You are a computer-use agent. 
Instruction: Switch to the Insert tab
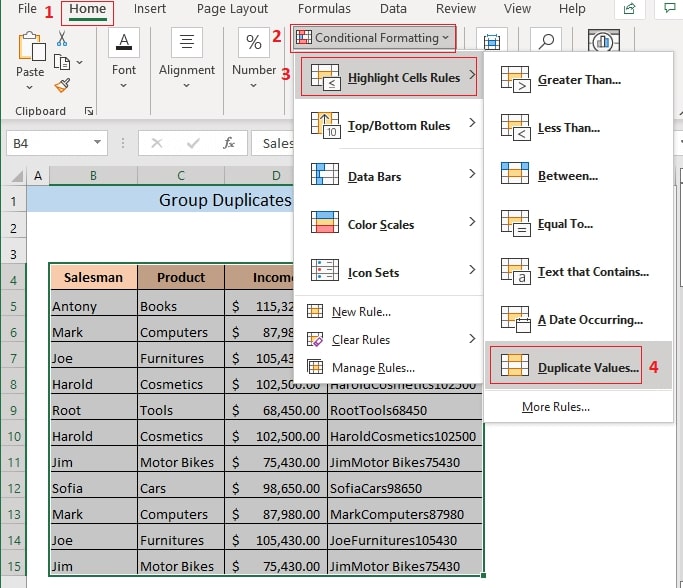point(149,9)
